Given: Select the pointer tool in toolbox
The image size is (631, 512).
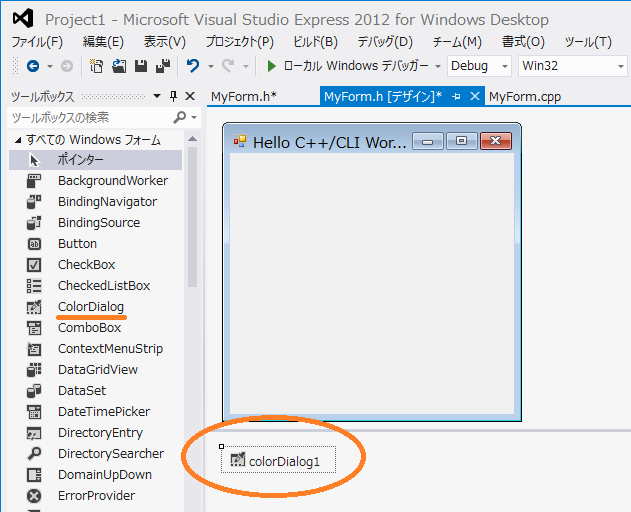Looking at the screenshot, I should [96, 160].
